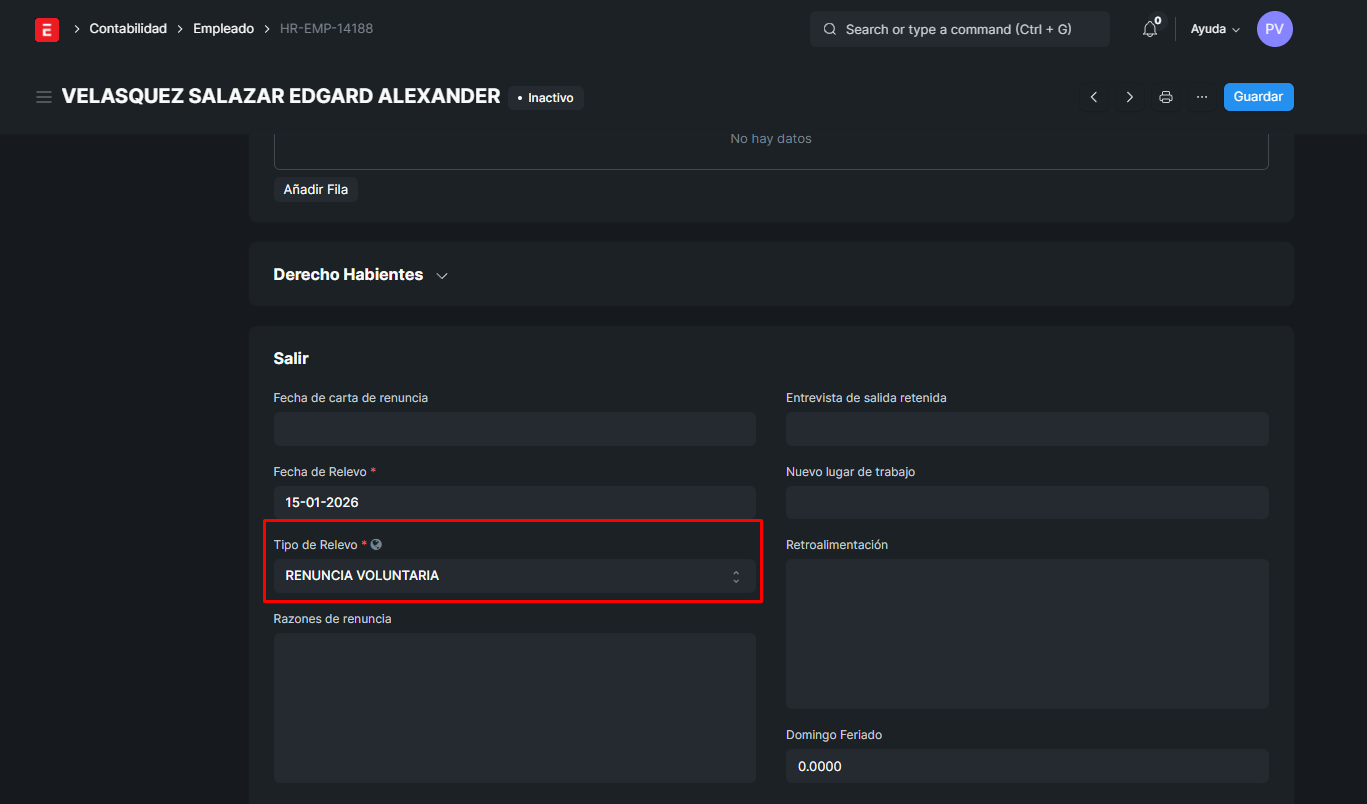This screenshot has width=1367, height=804.
Task: Navigate to Empleado breadcrumb
Action: pos(223,29)
